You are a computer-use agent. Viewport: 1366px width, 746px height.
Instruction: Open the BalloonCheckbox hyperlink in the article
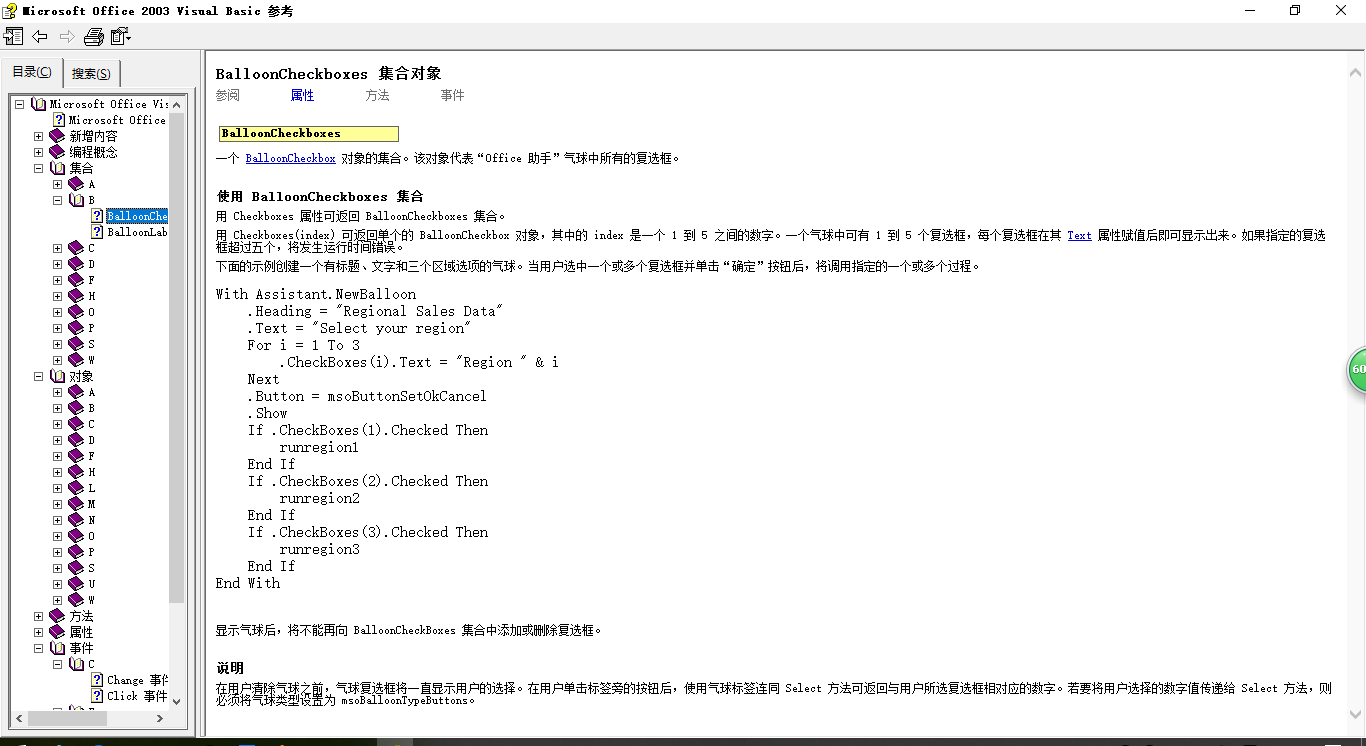coord(290,157)
